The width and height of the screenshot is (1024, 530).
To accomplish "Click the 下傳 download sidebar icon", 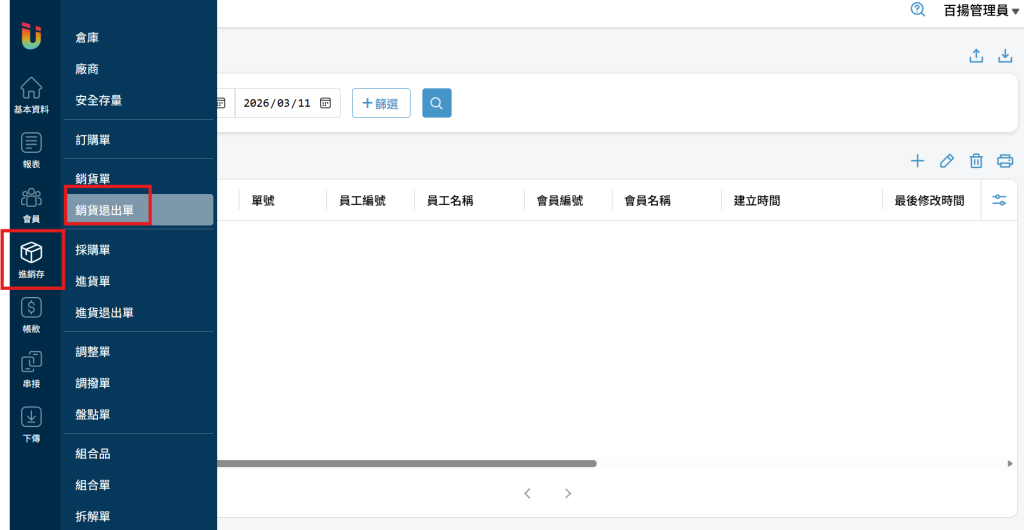I will (x=31, y=423).
